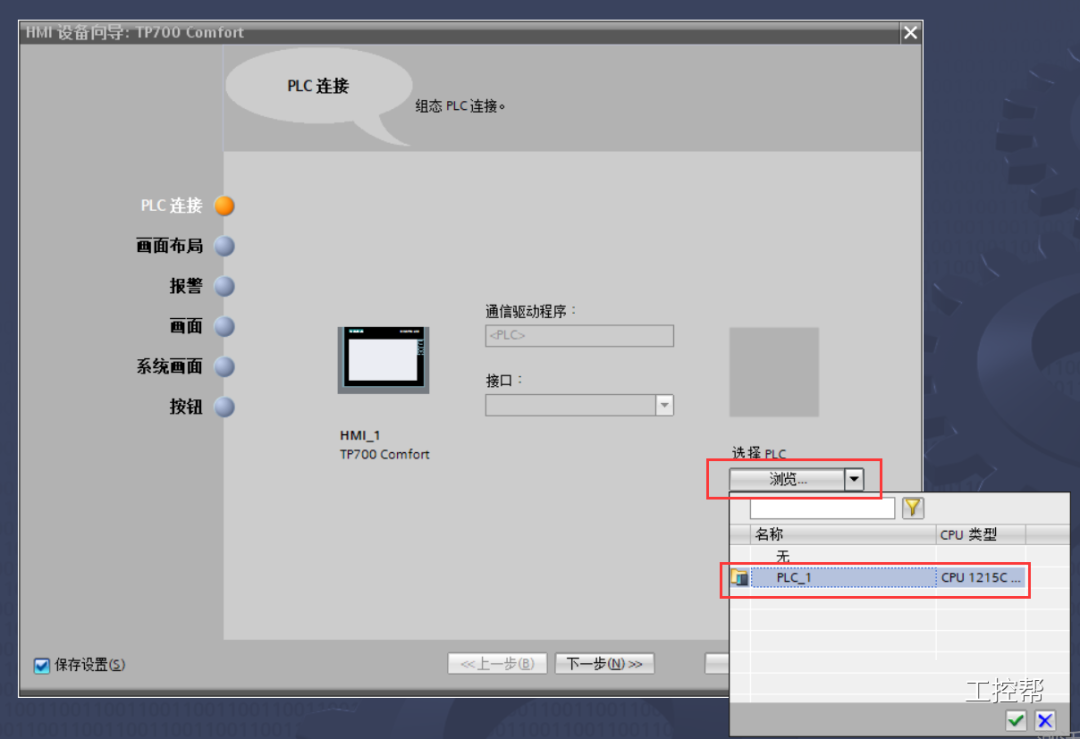Image resolution: width=1080 pixels, height=739 pixels.
Task: Click the 通信驱动程序 <PLC> field
Action: click(x=579, y=335)
